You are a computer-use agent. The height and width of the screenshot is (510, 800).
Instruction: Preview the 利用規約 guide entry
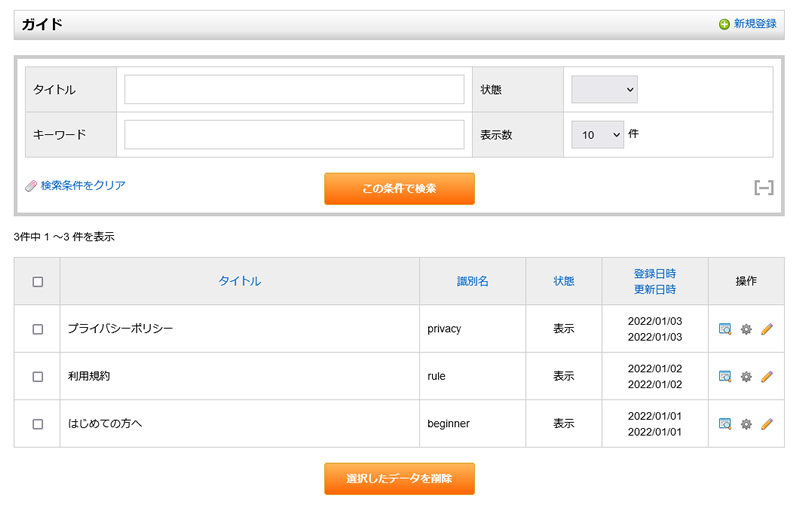[725, 377]
